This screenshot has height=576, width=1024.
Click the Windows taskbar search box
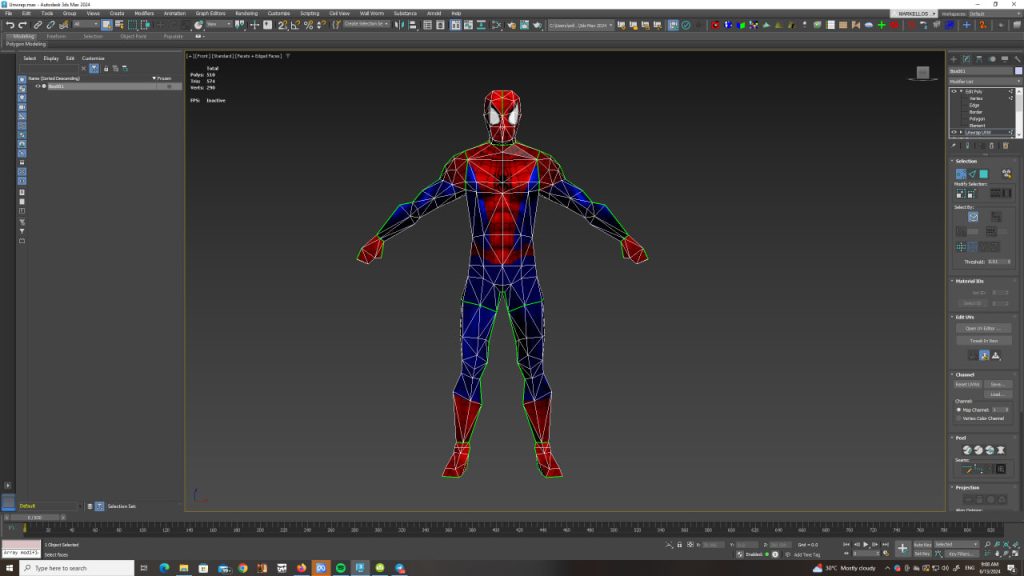(77, 568)
